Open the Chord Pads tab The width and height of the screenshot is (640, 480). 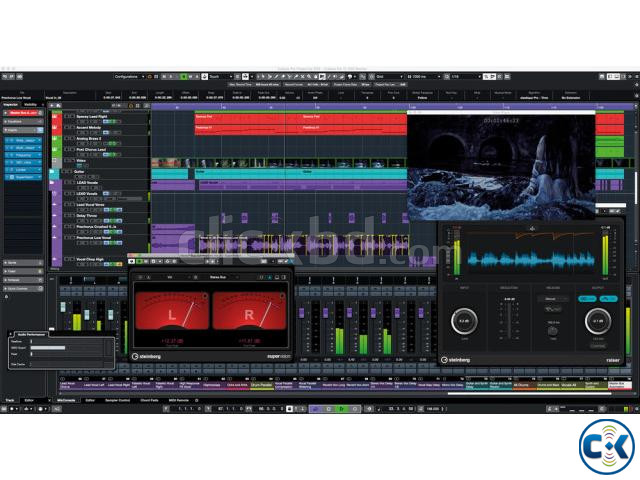point(149,400)
